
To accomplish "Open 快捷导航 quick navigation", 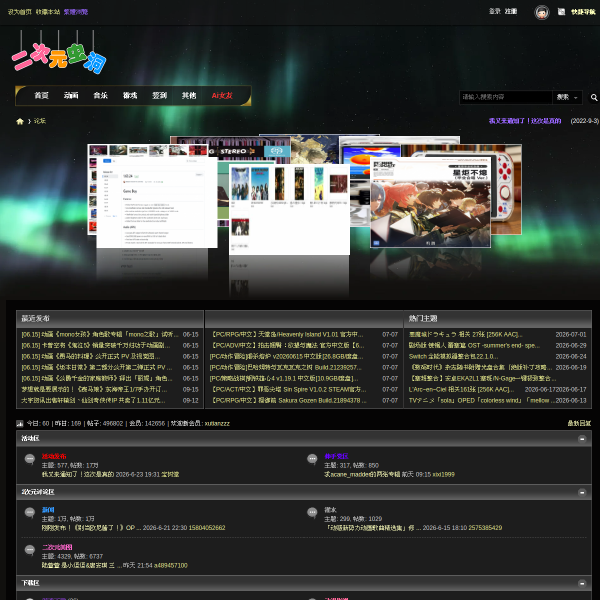I will click(583, 12).
